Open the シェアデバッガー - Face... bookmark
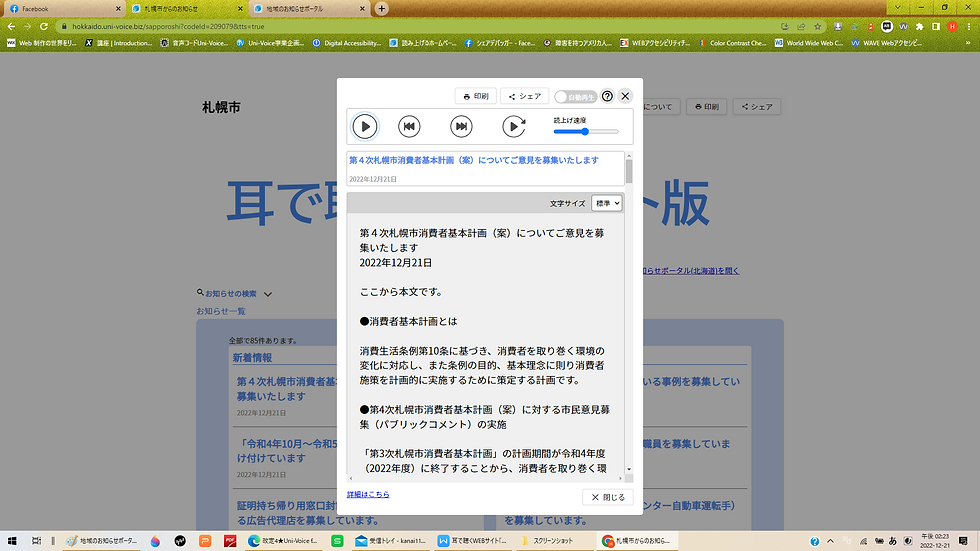980x551 pixels. click(499, 43)
